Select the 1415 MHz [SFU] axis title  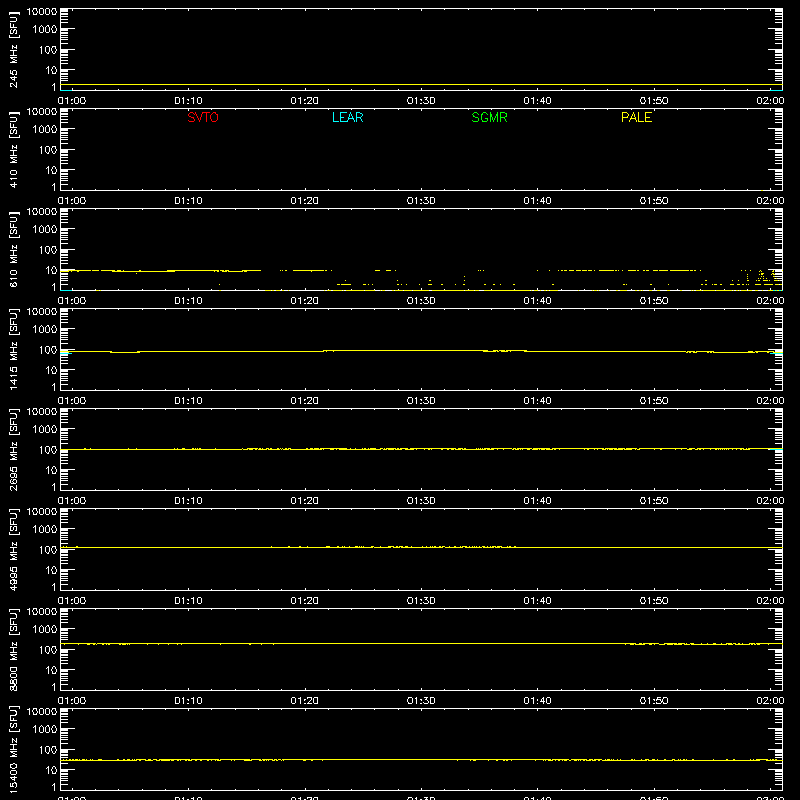(x=13, y=350)
